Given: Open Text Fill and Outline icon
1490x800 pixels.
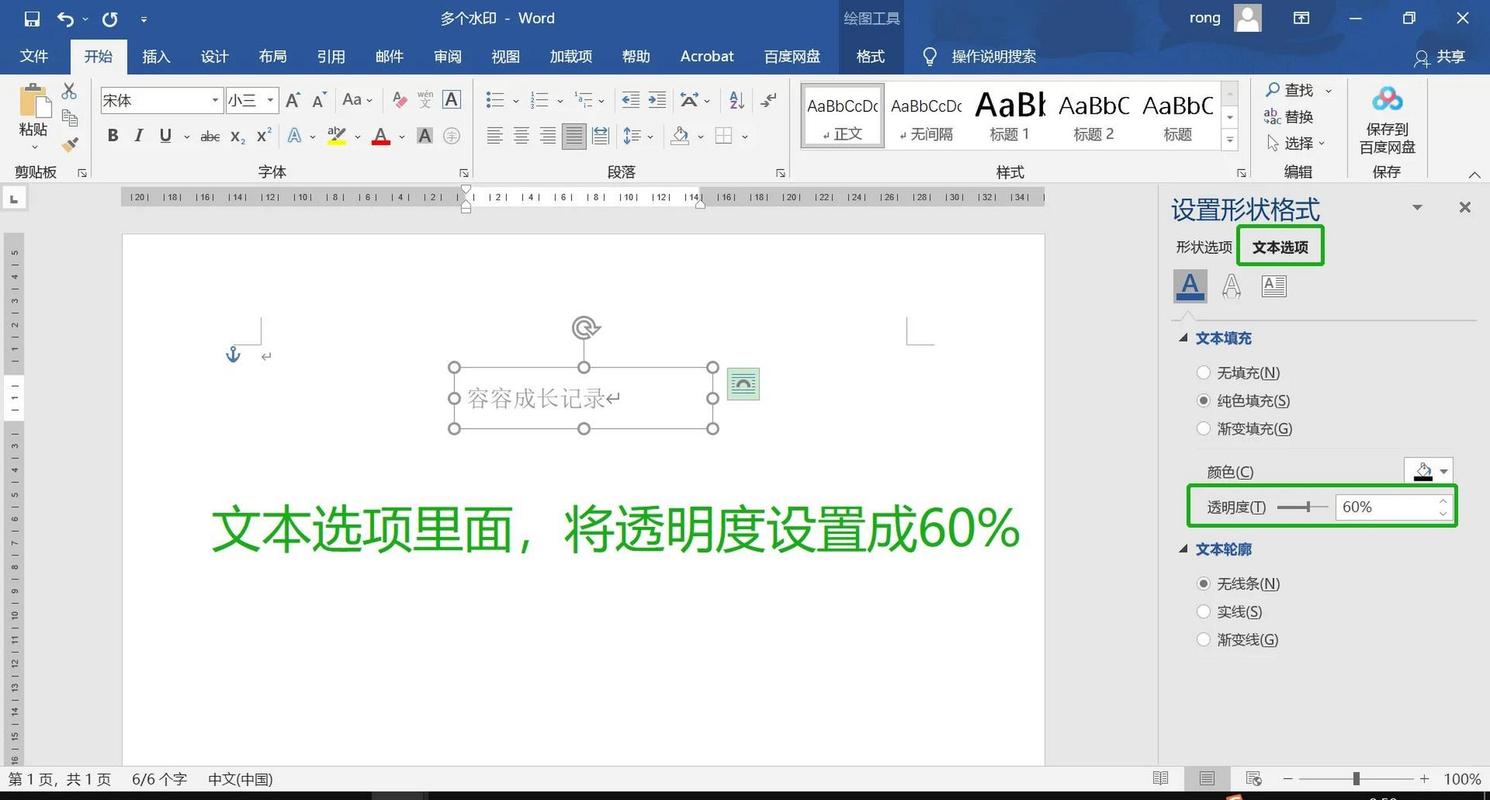Looking at the screenshot, I should tap(1190, 286).
